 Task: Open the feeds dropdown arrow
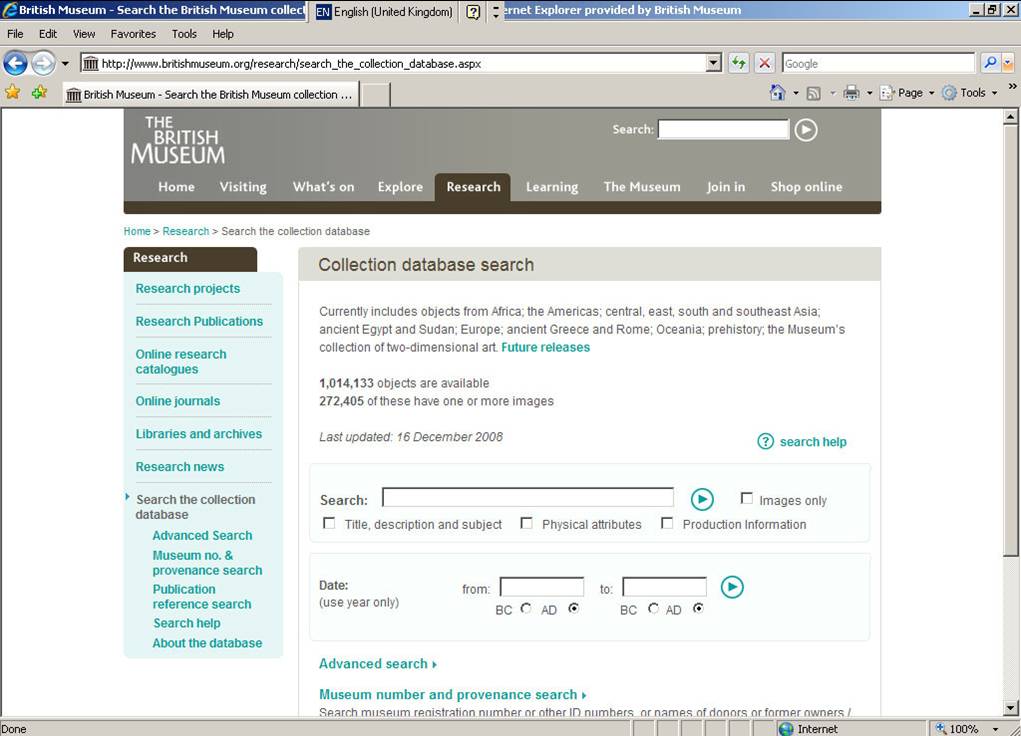coord(832,93)
